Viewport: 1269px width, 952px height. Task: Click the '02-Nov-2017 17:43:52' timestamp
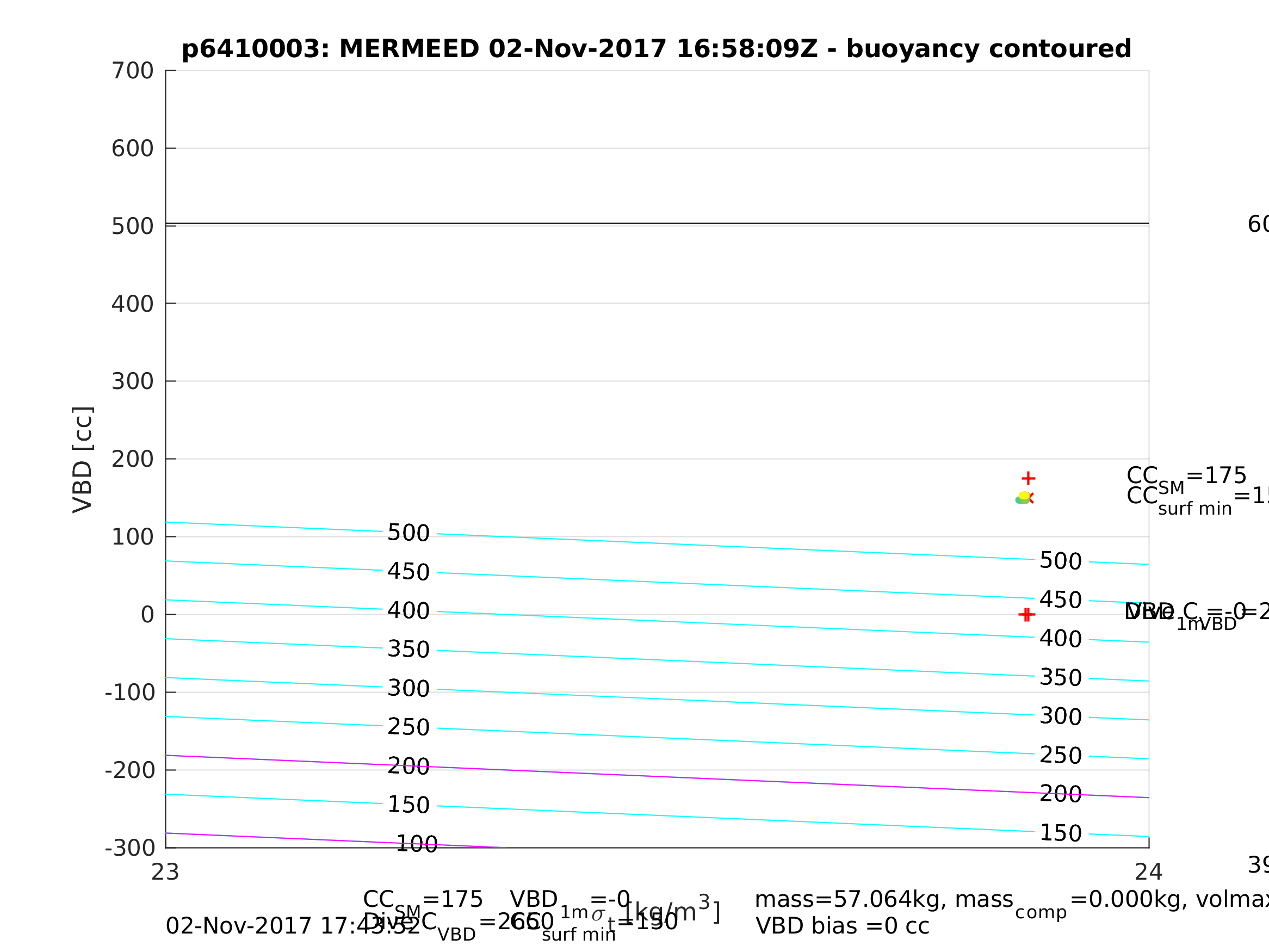(x=293, y=926)
